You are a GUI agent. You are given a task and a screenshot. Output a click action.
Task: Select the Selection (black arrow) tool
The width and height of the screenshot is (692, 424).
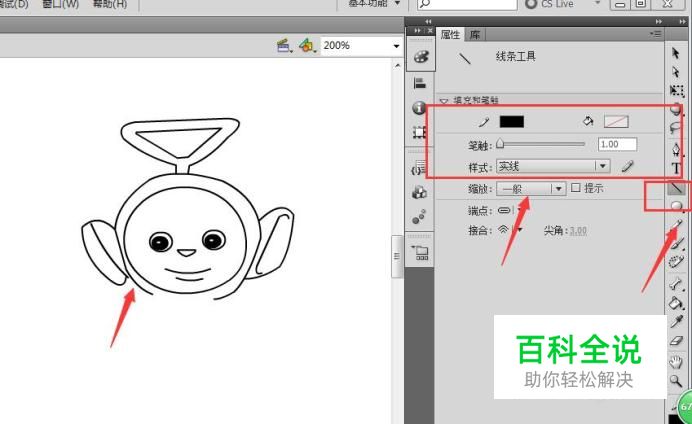pos(676,53)
